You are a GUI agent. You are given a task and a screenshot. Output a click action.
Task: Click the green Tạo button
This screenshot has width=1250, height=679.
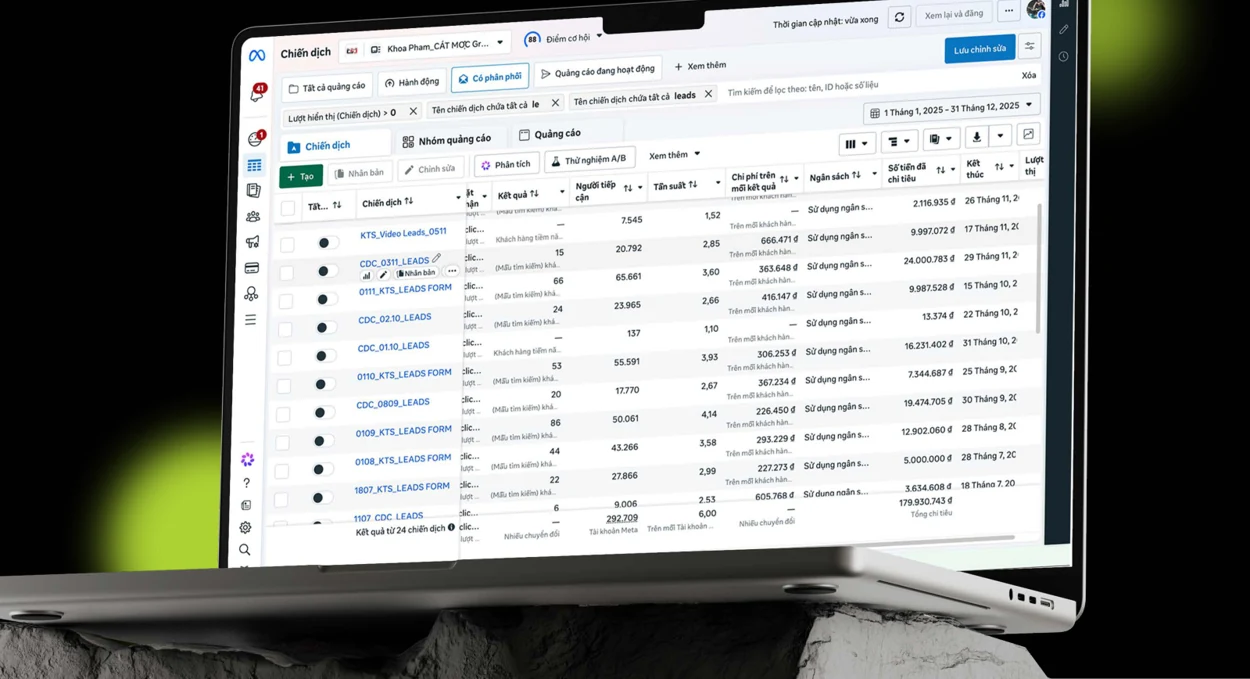pos(300,176)
